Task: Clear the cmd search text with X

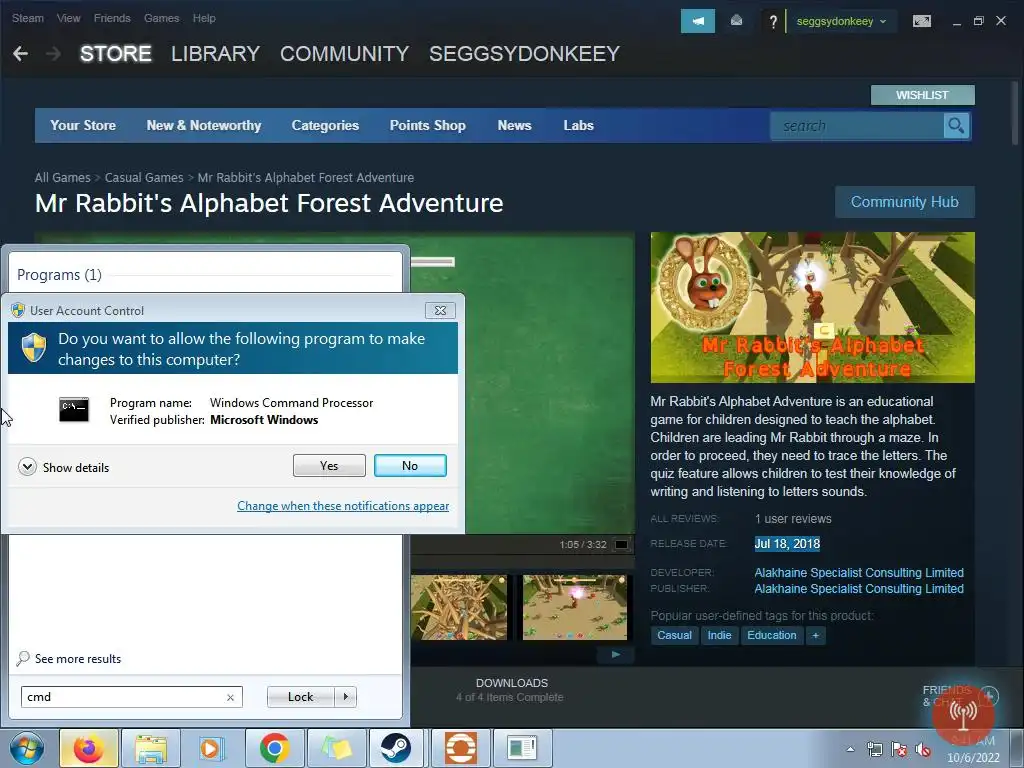Action: coord(231,697)
